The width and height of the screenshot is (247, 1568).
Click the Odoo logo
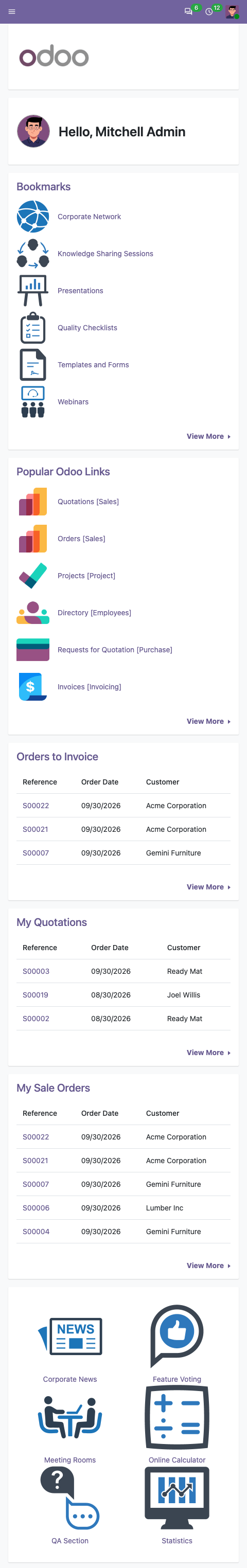click(x=54, y=56)
